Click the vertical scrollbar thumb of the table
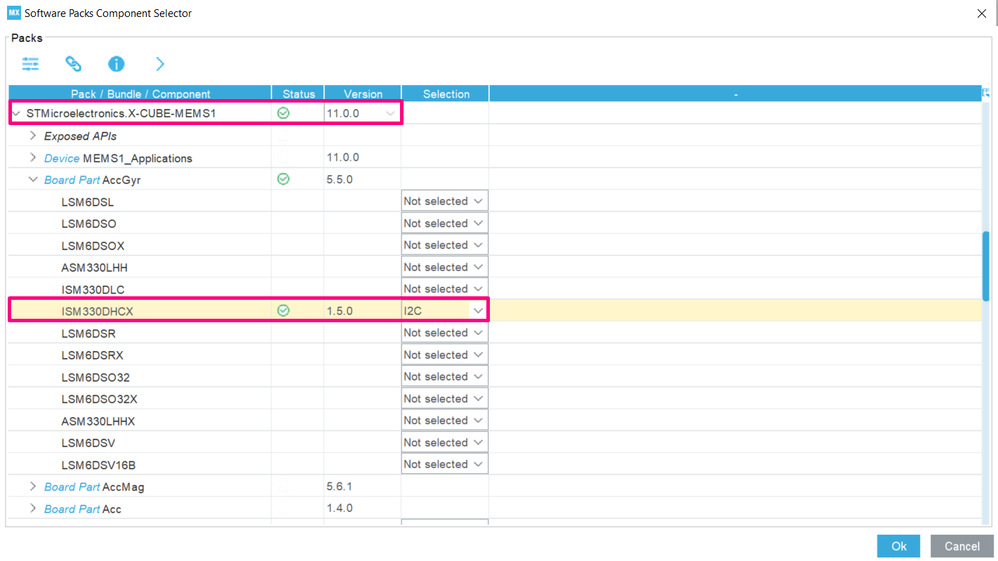The width and height of the screenshot is (998, 561). (986, 266)
